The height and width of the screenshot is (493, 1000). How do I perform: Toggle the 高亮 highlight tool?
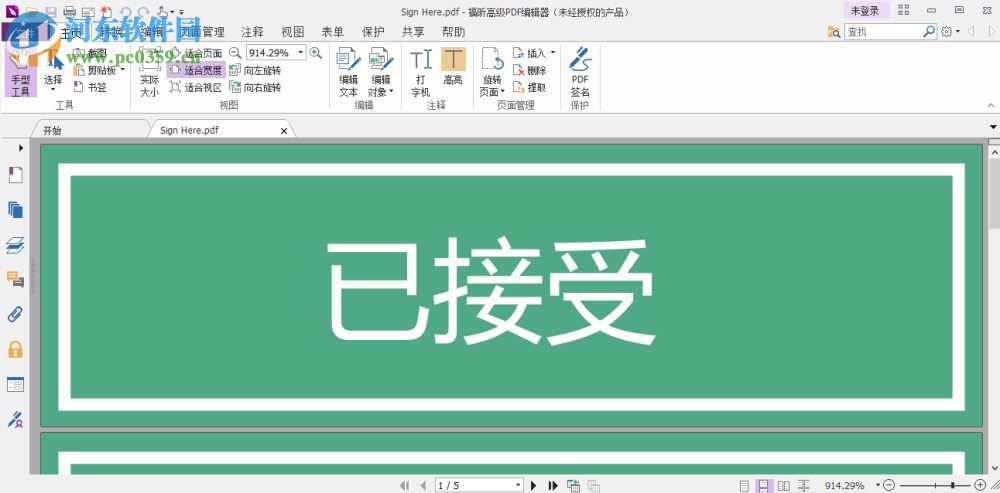tap(453, 66)
